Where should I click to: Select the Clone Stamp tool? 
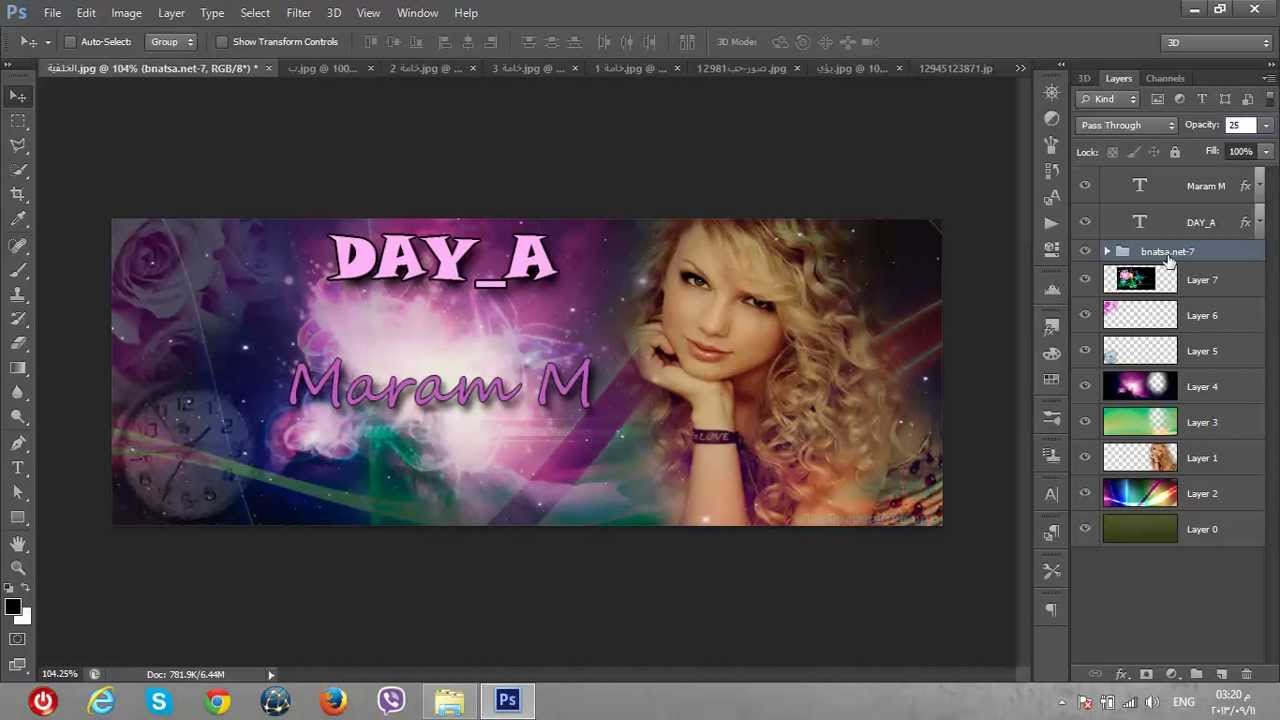pyautogui.click(x=18, y=295)
